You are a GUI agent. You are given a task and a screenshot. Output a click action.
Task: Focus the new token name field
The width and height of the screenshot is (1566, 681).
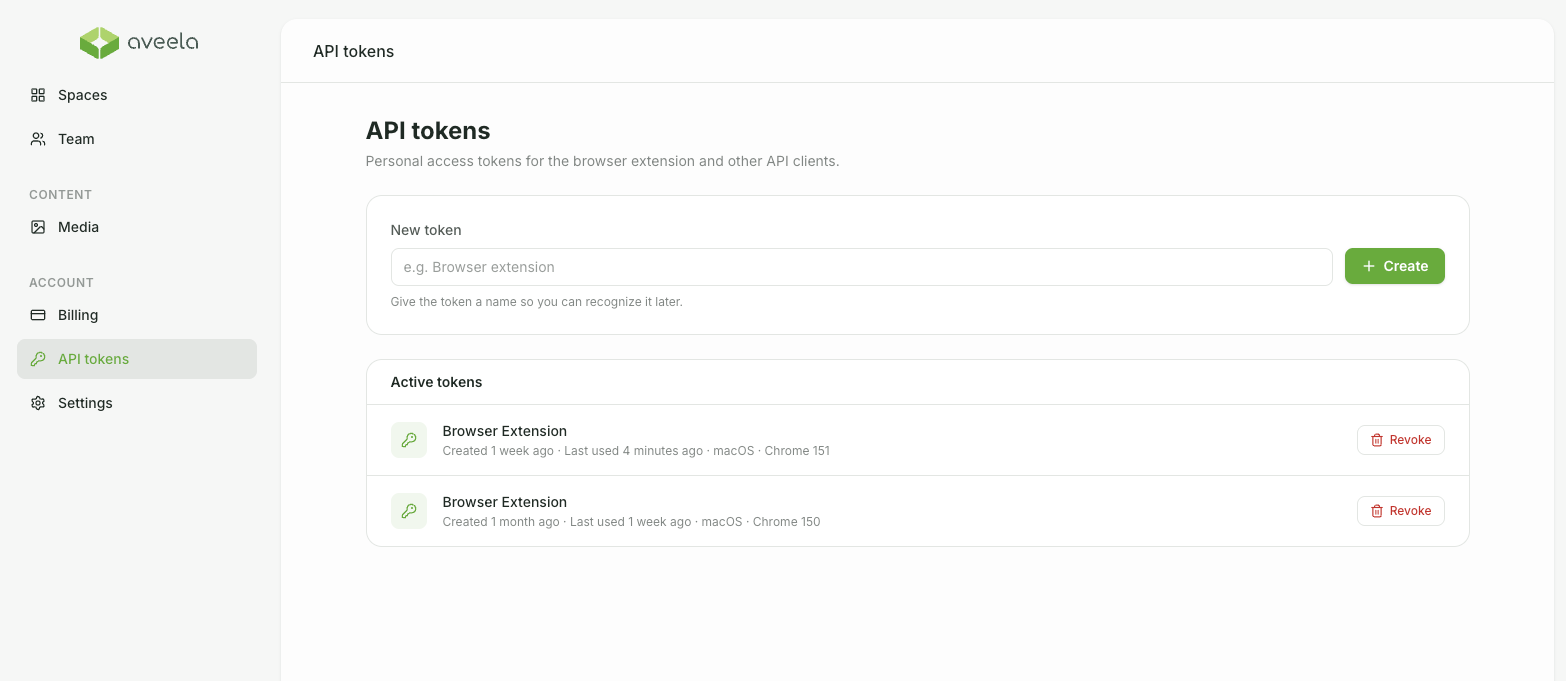[861, 267]
